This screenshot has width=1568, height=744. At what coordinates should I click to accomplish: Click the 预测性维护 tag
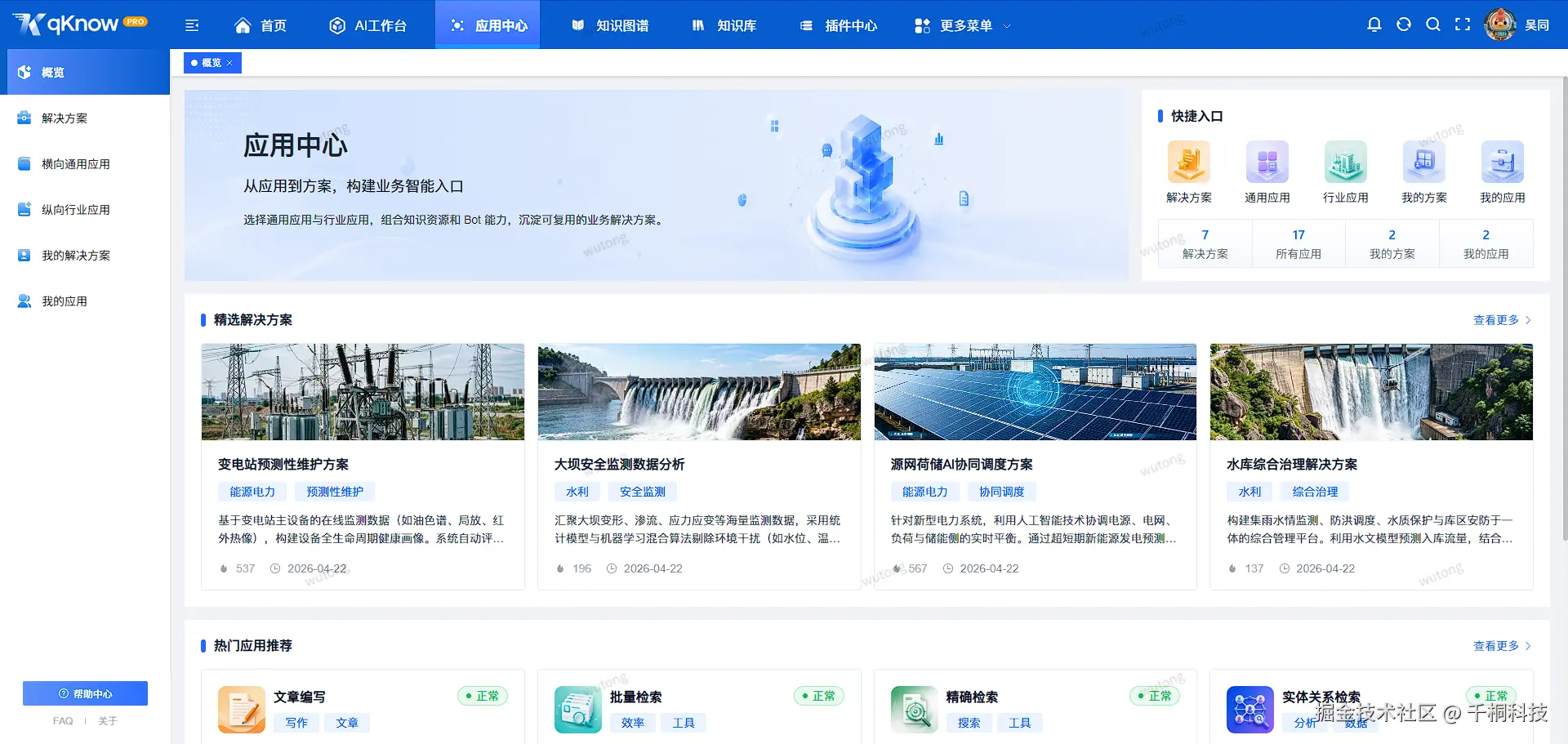[x=335, y=492]
